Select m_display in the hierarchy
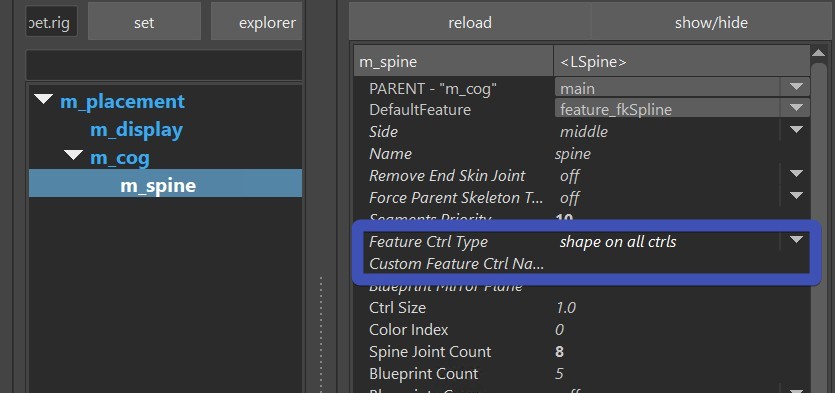835x393 pixels. (136, 129)
